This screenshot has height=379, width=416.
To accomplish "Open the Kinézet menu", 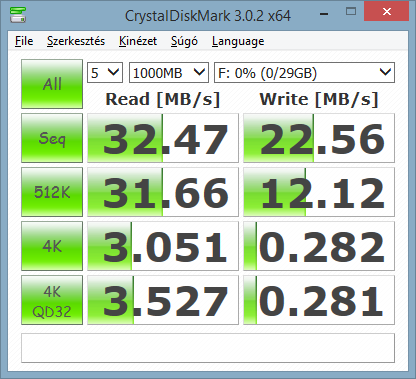I will [x=138, y=41].
